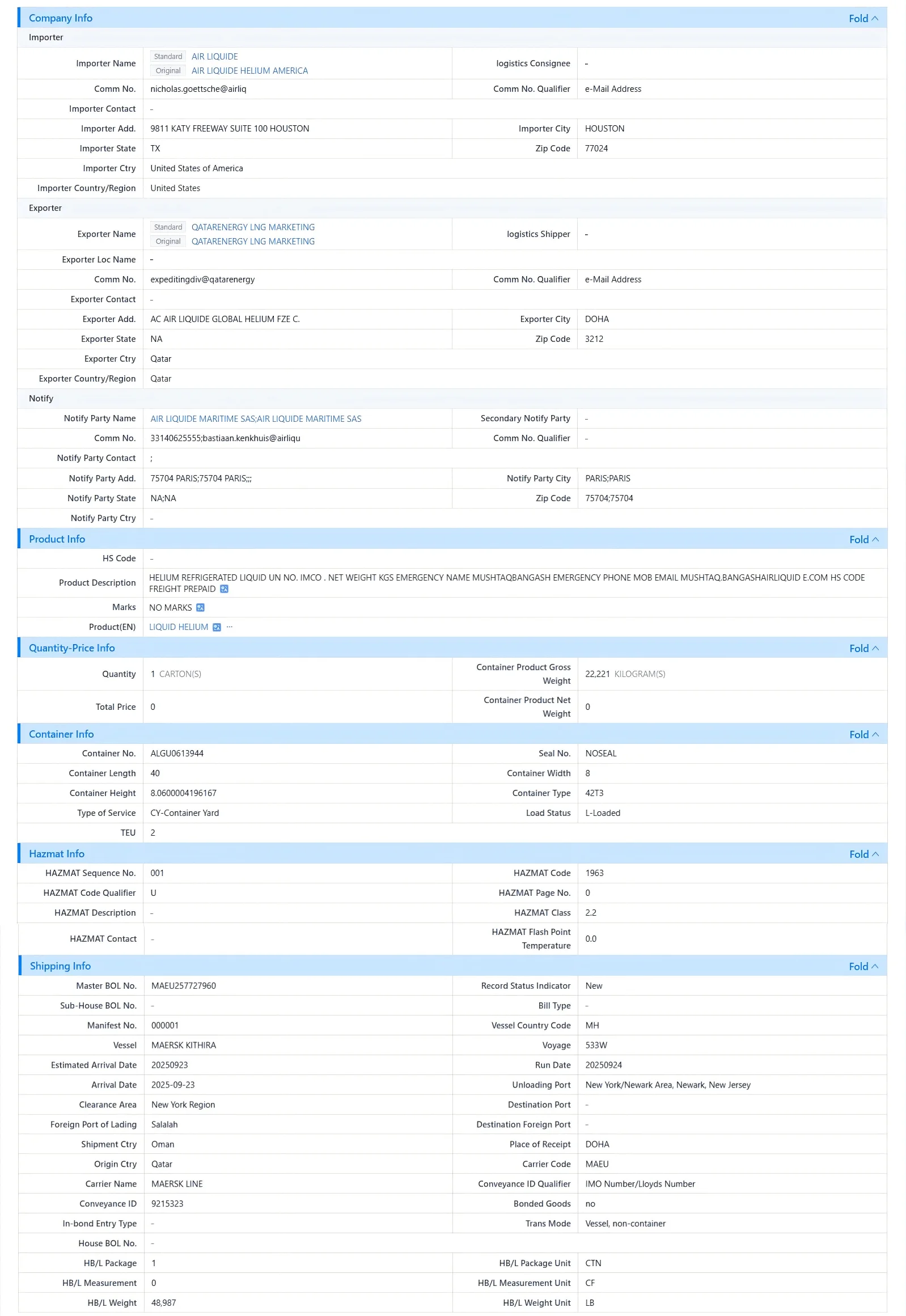Screen dimensions: 906x1316
Task: Click the Standard tag beside AIR LIQUIDE
Action: tap(168, 56)
